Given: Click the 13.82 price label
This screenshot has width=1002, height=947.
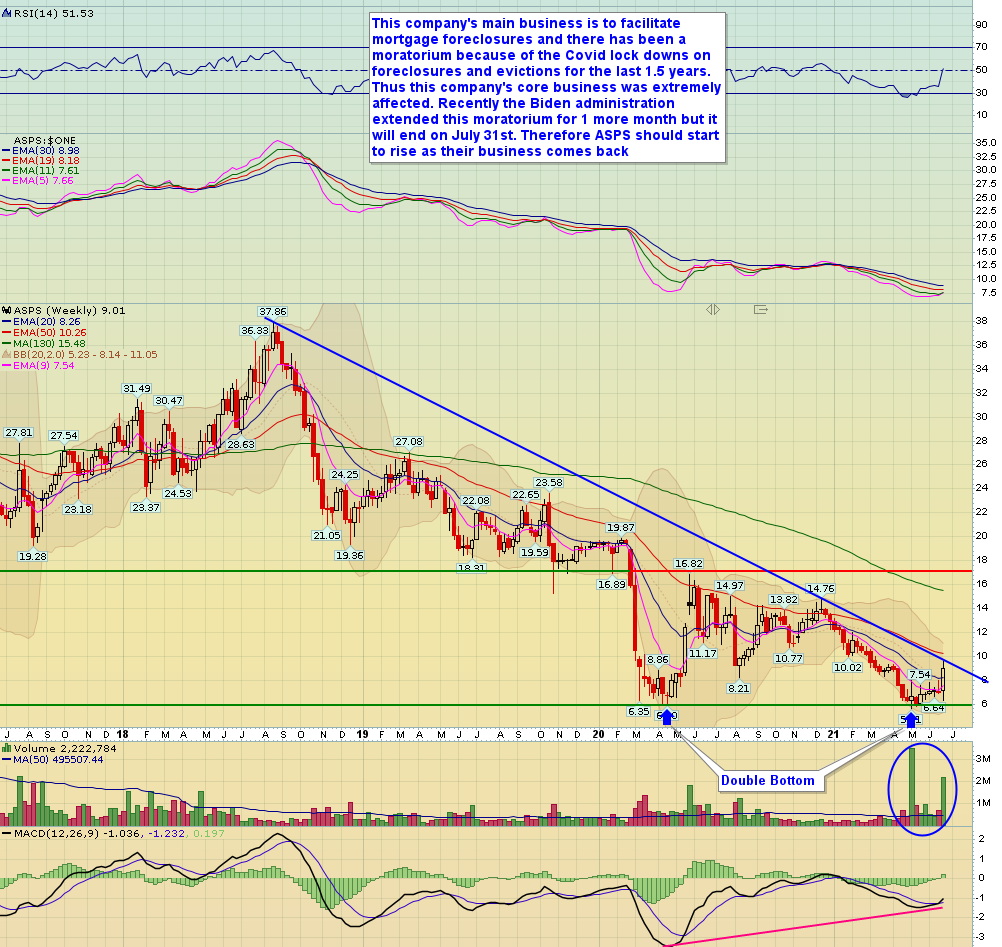Looking at the screenshot, I should click(x=783, y=599).
